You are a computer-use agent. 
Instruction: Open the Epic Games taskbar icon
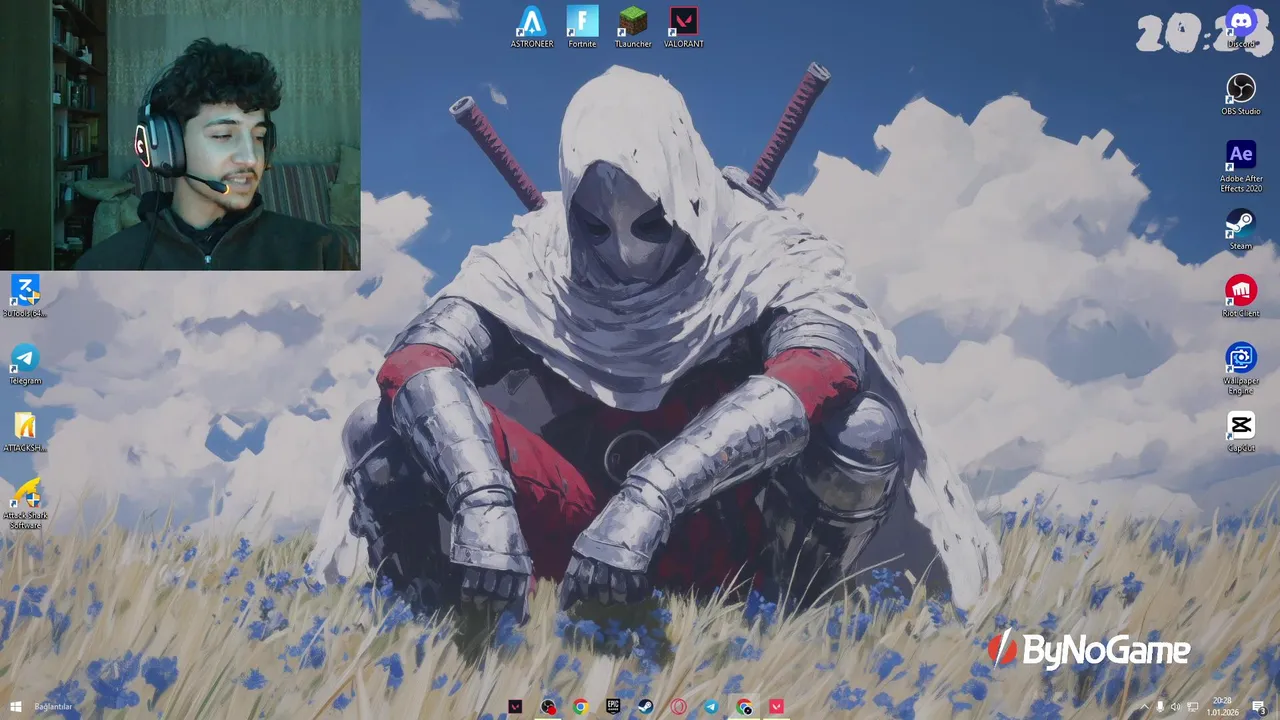[613, 707]
